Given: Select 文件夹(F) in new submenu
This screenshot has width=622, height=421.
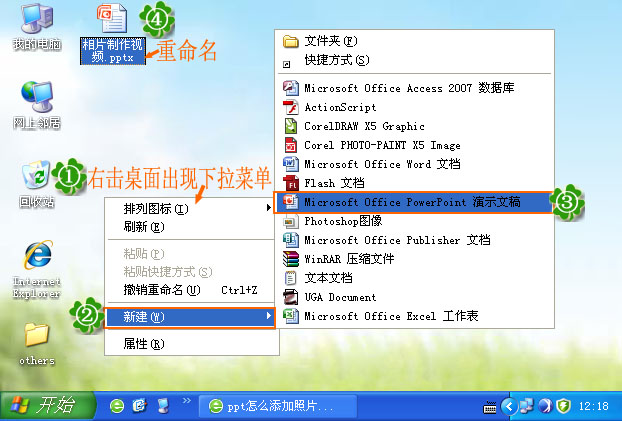Looking at the screenshot, I should (x=414, y=41).
